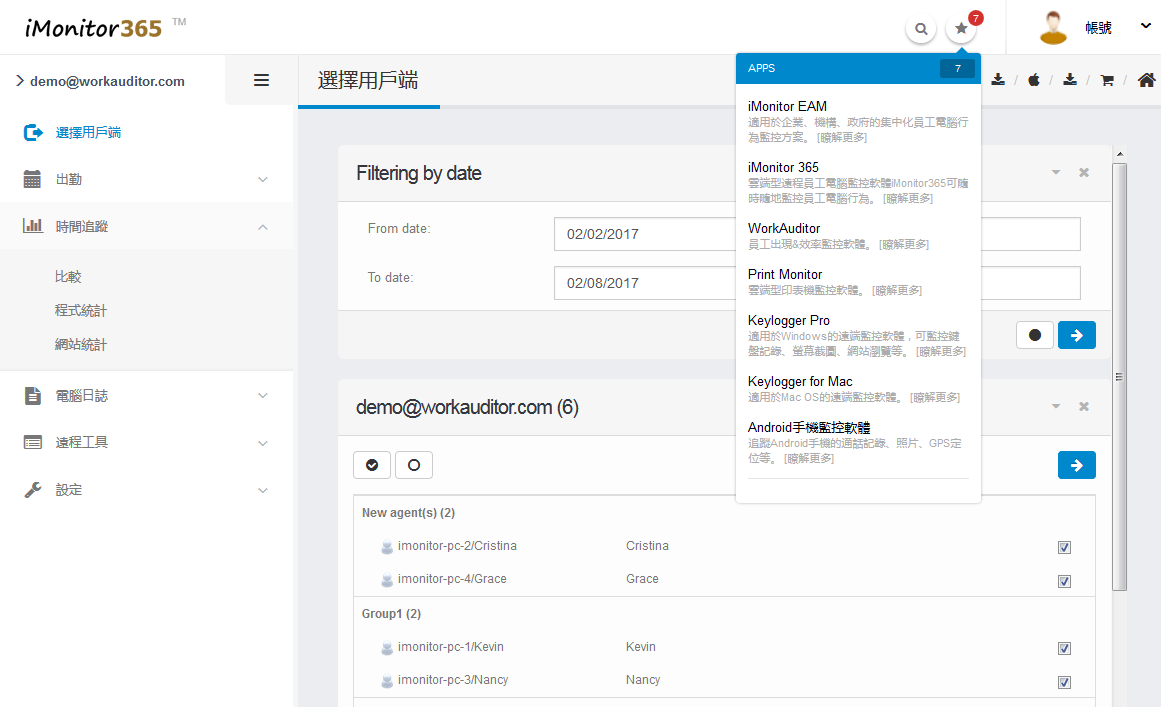
Task: Collapse the 時間追蹤 sidebar section
Action: click(146, 227)
